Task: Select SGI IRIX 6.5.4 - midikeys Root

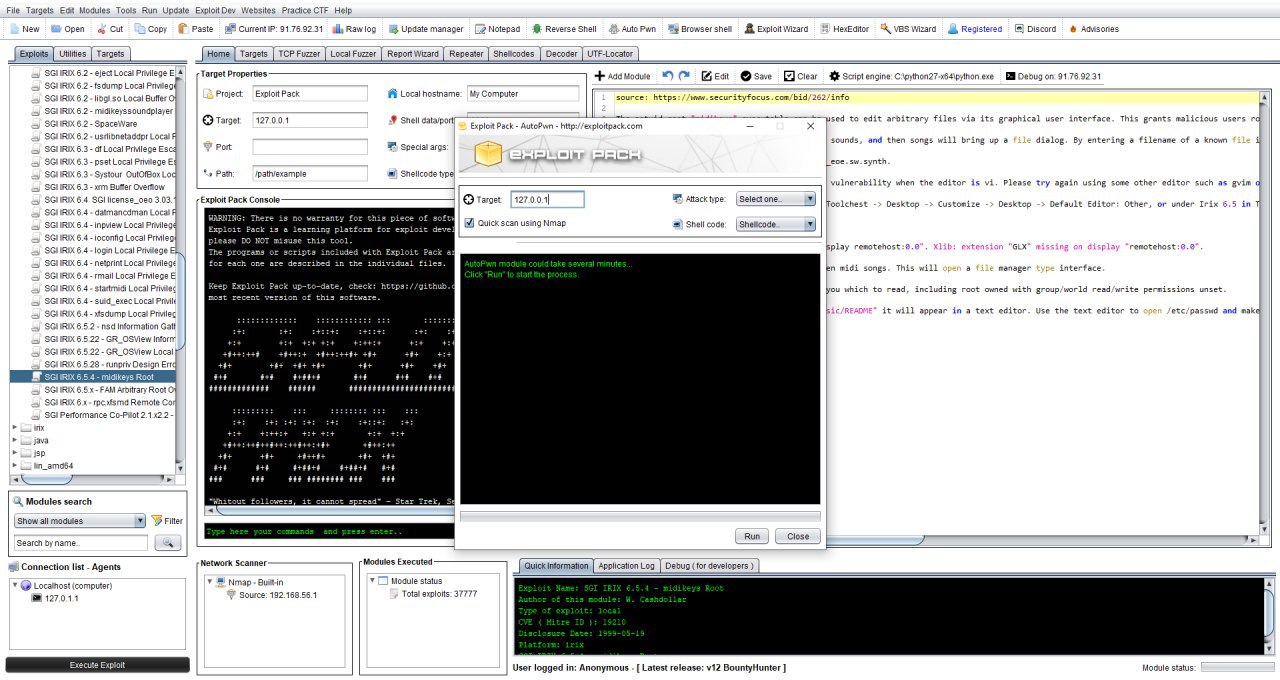Action: click(x=98, y=377)
